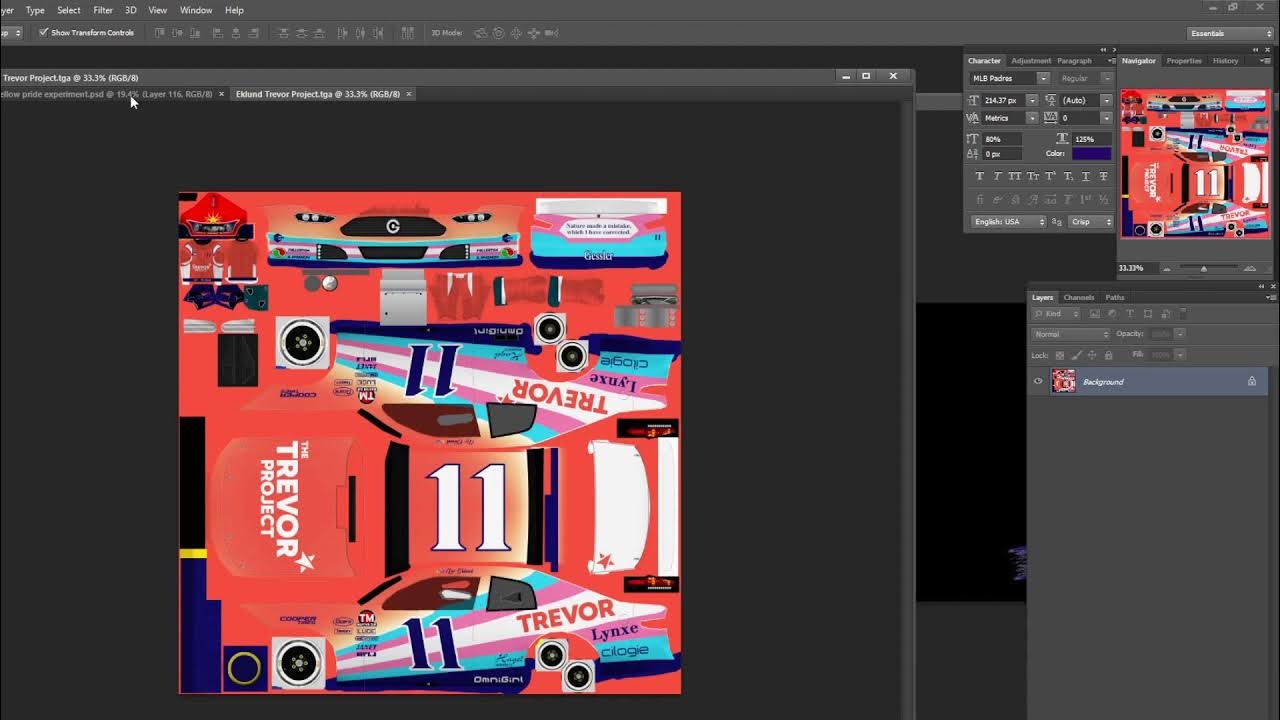Click the Navigator zoom out mountain icon
The height and width of the screenshot is (720, 1280).
coord(1167,269)
